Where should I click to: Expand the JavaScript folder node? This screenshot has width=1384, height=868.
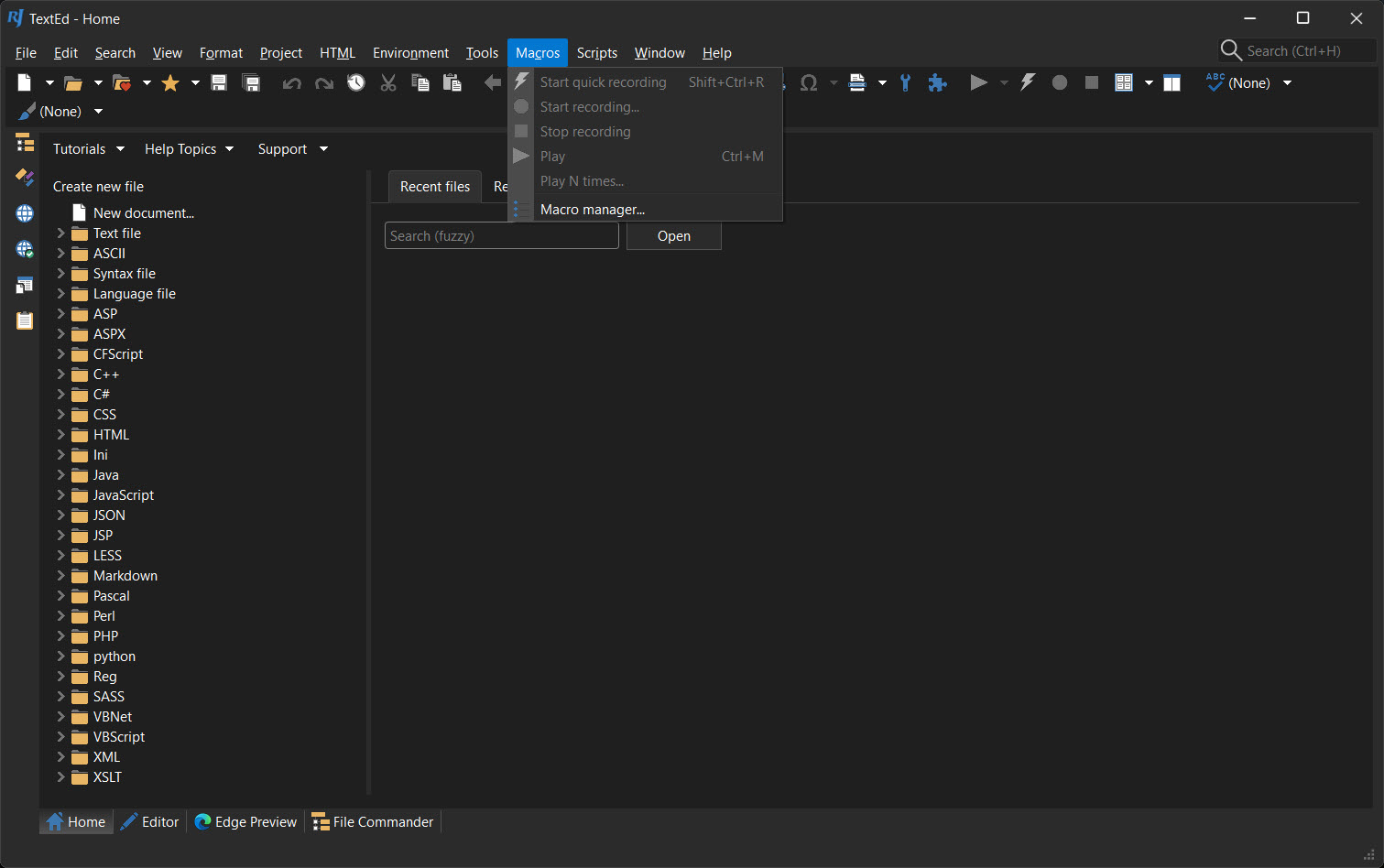(61, 494)
